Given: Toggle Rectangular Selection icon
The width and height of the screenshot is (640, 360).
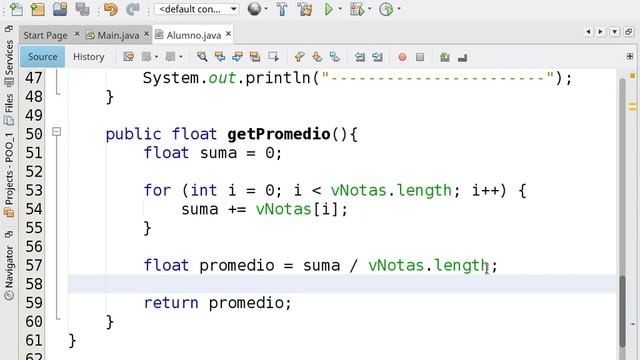Looking at the screenshot, I should tap(273, 57).
